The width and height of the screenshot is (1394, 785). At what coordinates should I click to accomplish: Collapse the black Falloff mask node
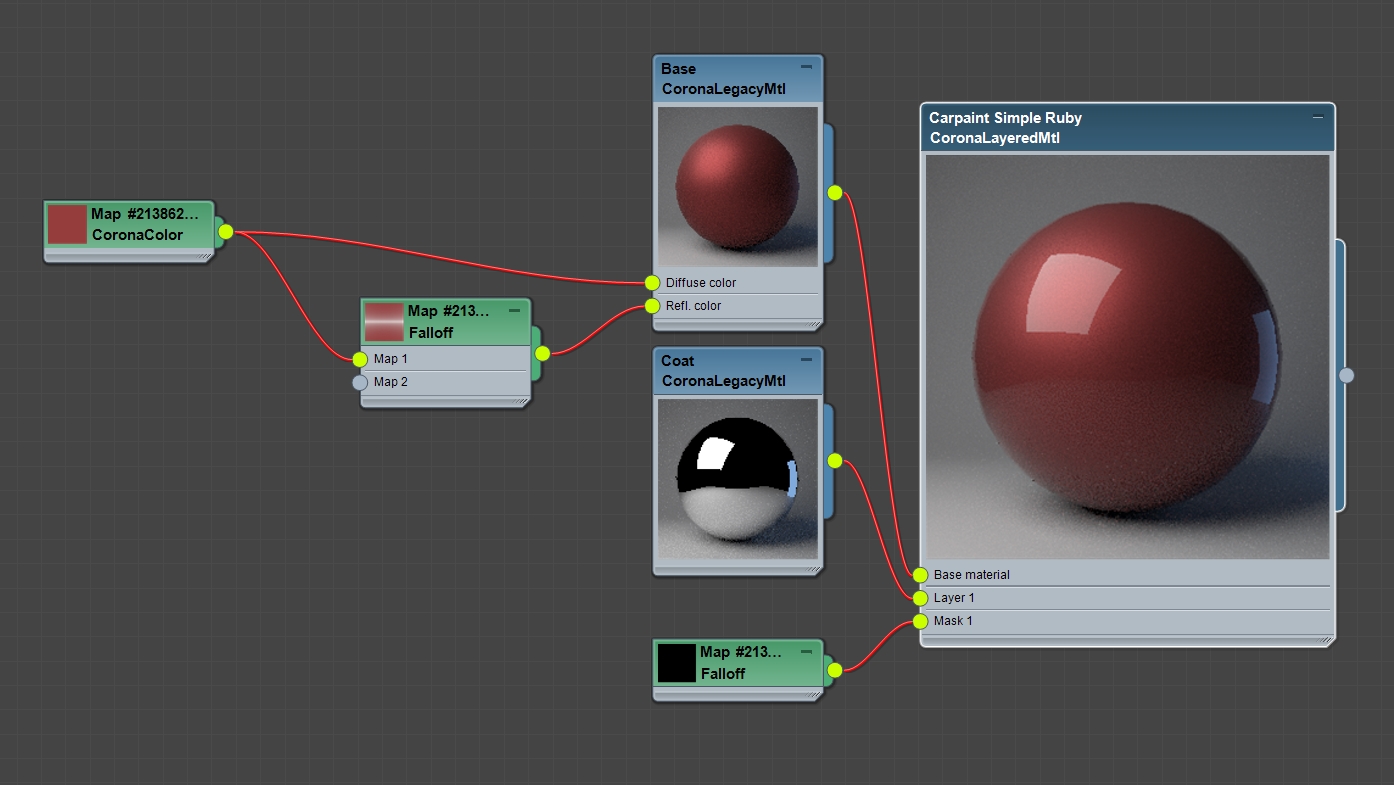click(x=806, y=651)
